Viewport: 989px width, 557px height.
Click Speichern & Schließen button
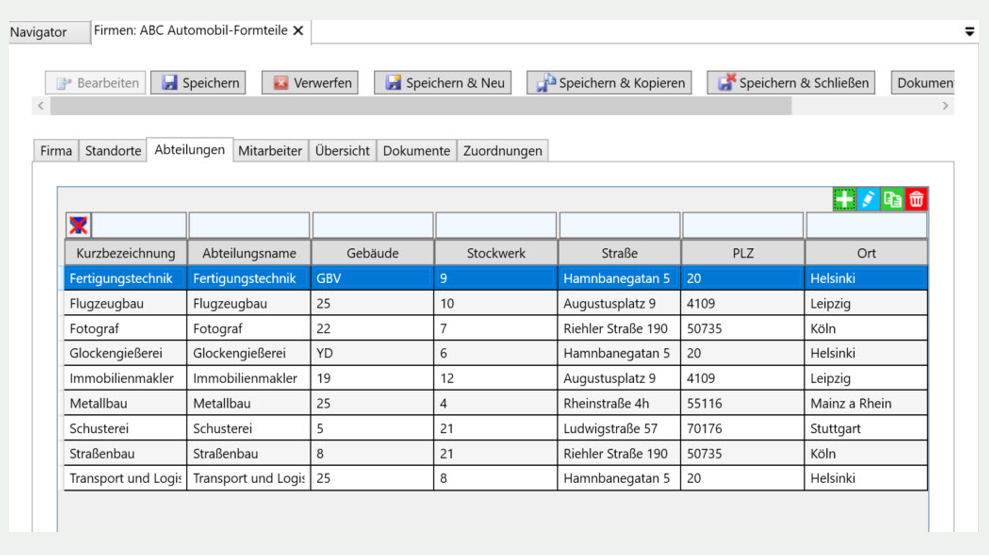[x=791, y=83]
